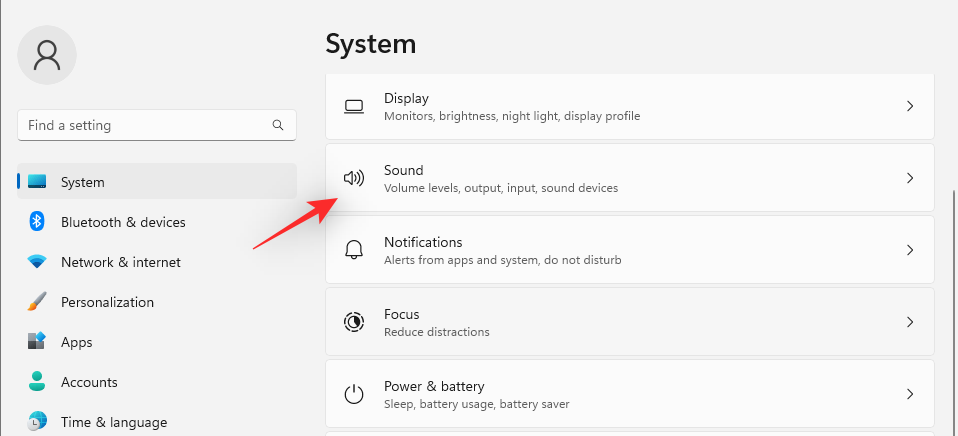Open Apps section in sidebar
This screenshot has height=436, width=958.
(76, 342)
